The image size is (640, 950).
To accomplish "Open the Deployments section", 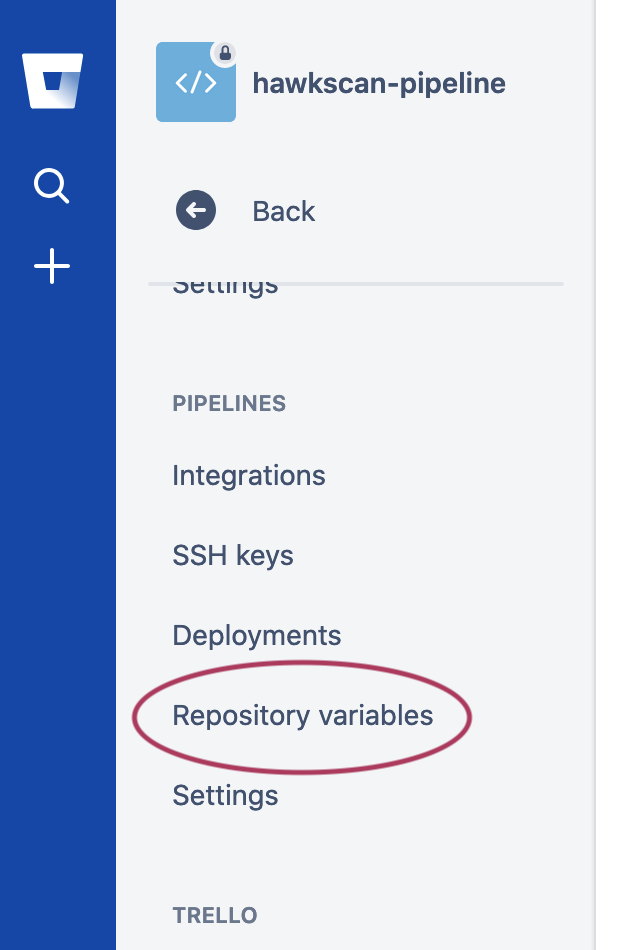I will (257, 635).
